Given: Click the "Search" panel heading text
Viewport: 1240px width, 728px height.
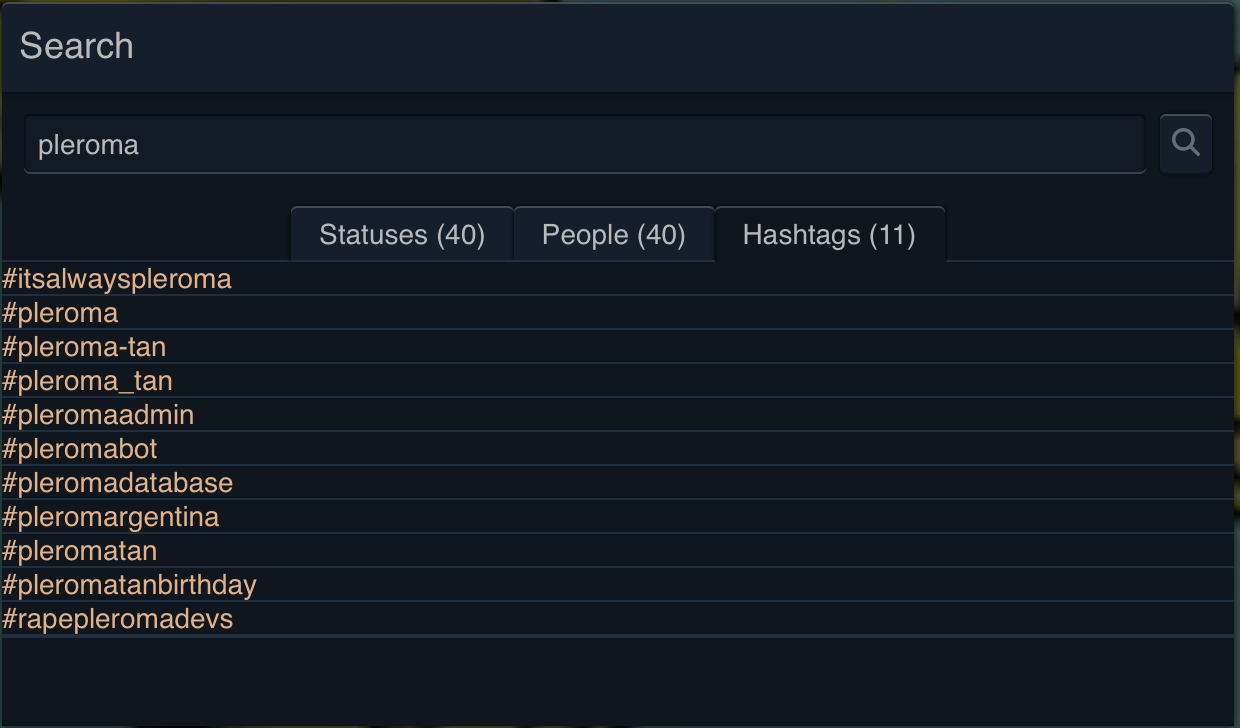Looking at the screenshot, I should pos(77,46).
